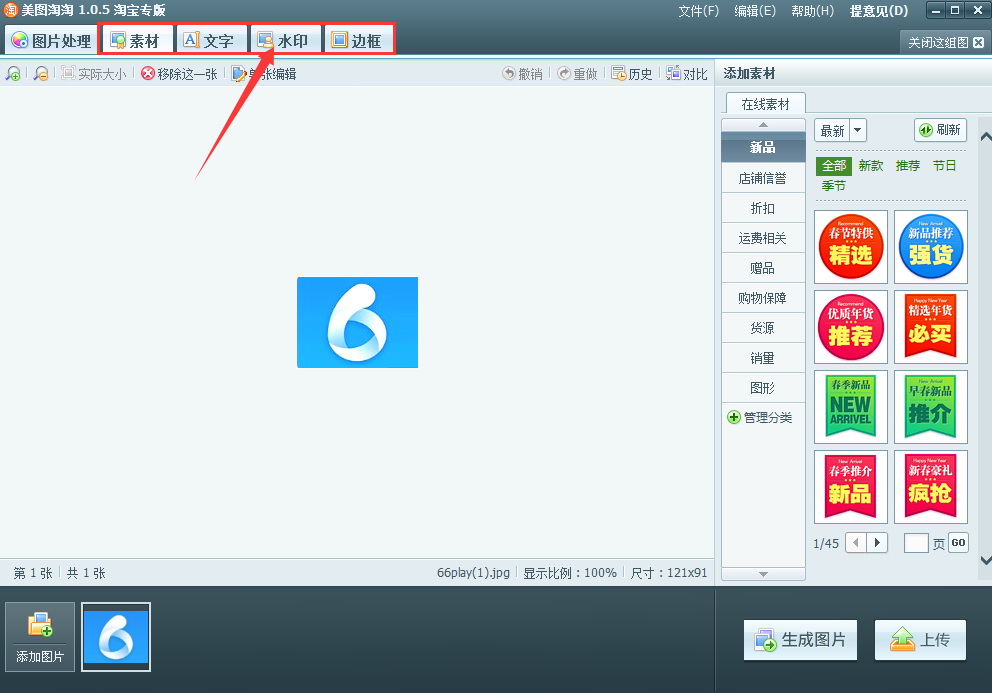
Task: Click the 撤销 undo button
Action: tap(523, 74)
